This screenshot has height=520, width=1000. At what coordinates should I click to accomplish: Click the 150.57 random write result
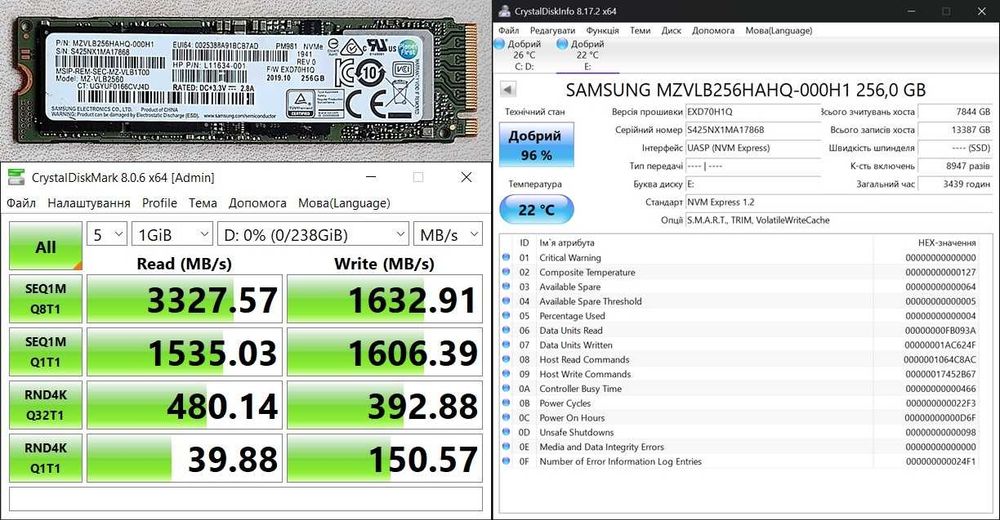coord(385,458)
